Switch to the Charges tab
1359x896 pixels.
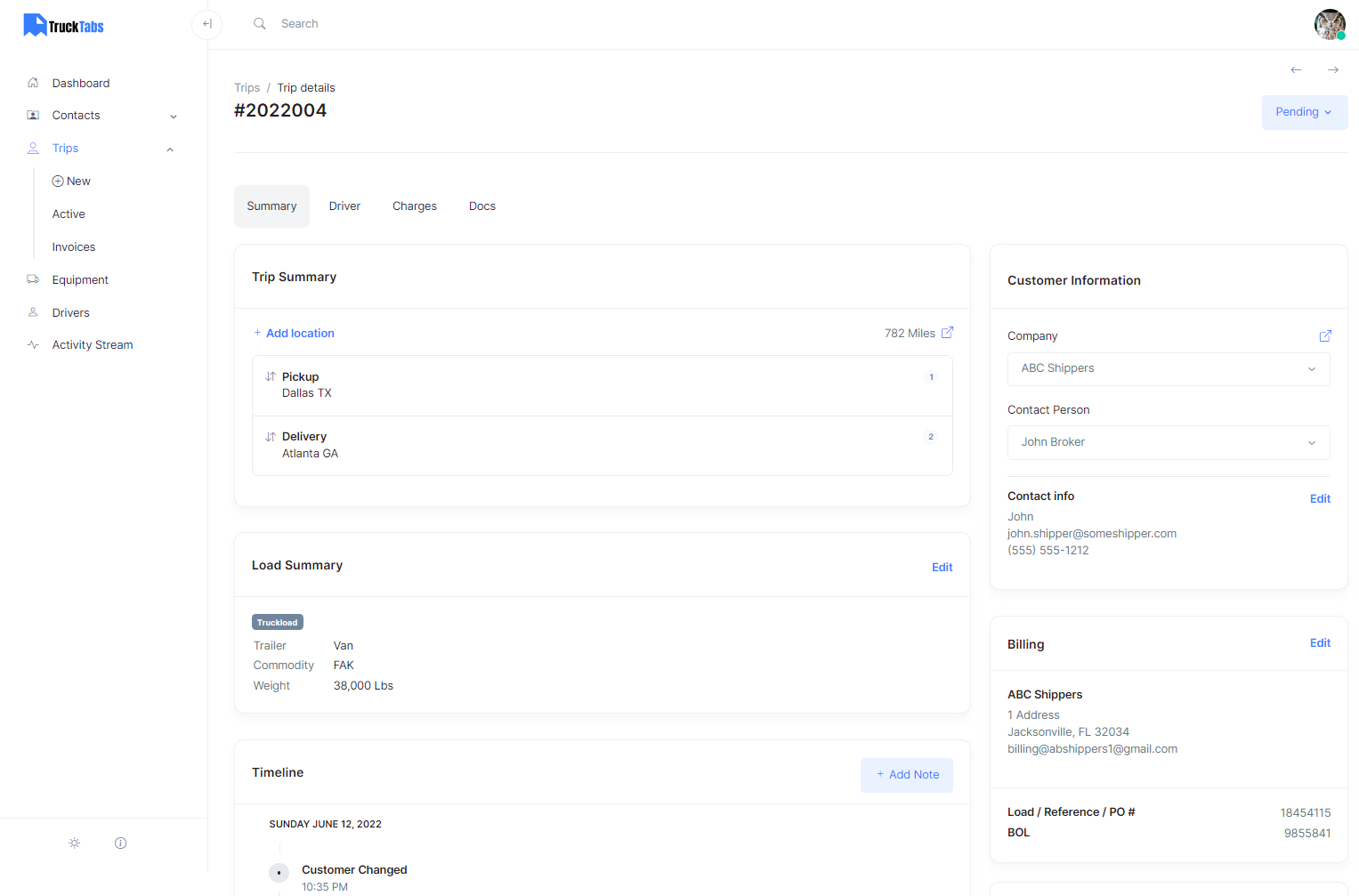(x=414, y=206)
